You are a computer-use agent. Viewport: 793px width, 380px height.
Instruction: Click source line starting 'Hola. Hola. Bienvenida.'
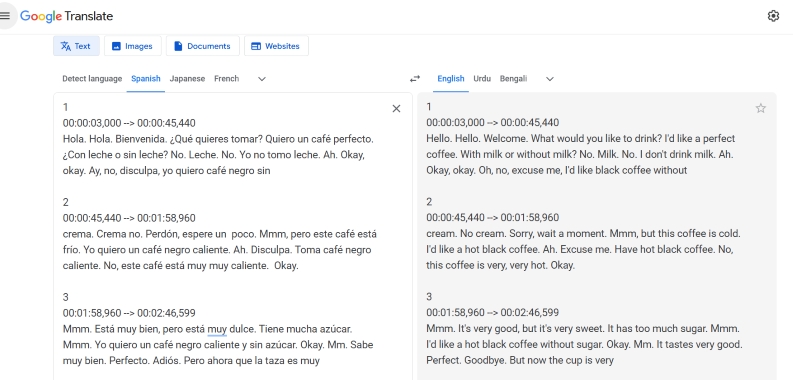[218, 139]
